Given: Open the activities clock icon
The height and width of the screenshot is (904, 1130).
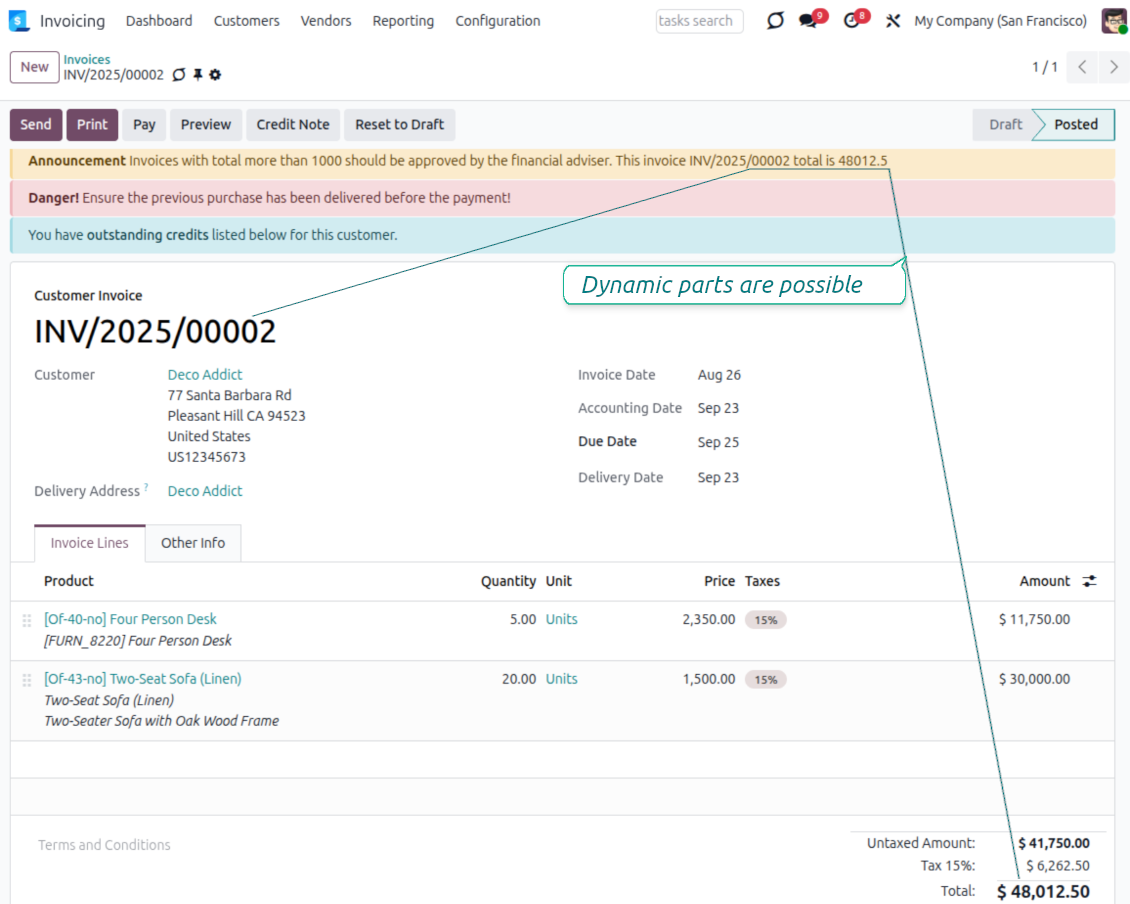Looking at the screenshot, I should tap(851, 21).
